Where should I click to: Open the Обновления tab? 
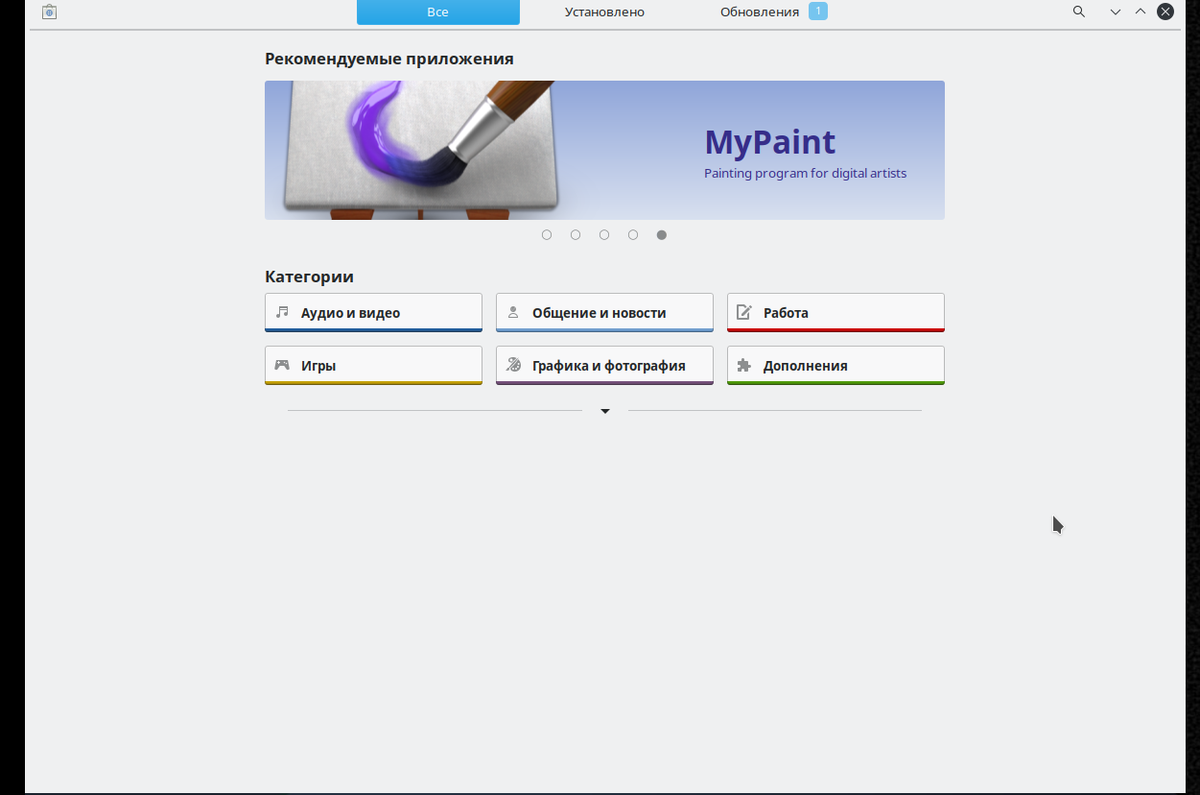772,12
